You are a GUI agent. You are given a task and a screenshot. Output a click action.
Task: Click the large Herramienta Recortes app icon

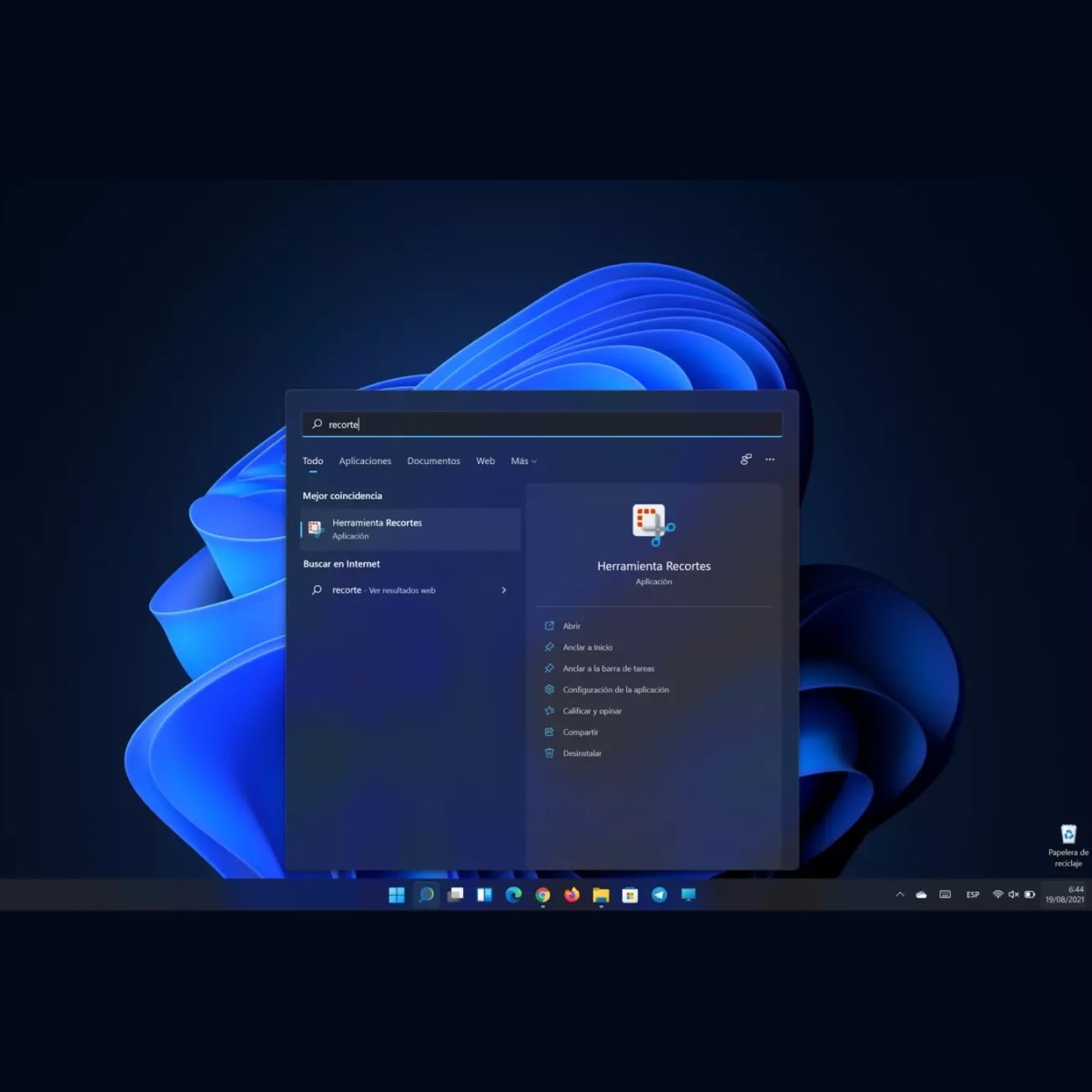653,524
